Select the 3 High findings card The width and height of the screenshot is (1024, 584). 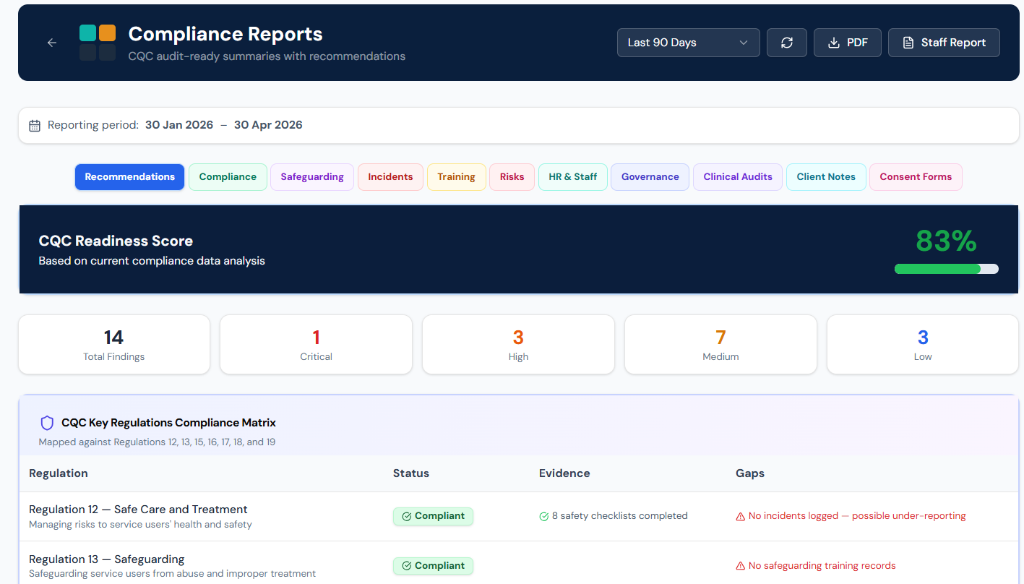[519, 345]
